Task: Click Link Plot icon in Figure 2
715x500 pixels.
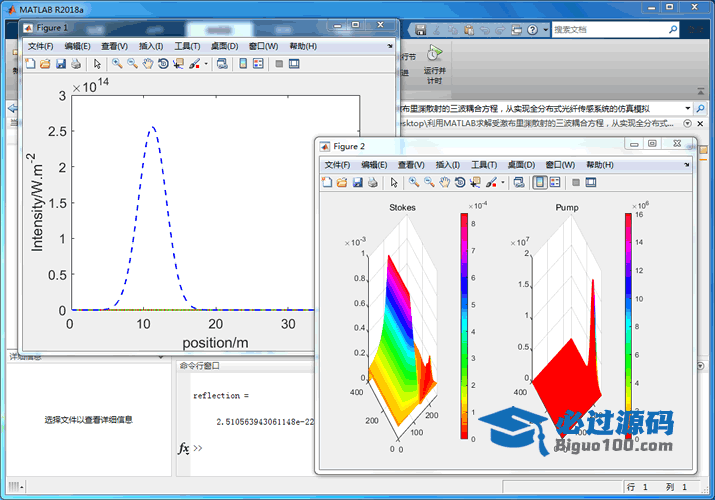Action: 519,182
